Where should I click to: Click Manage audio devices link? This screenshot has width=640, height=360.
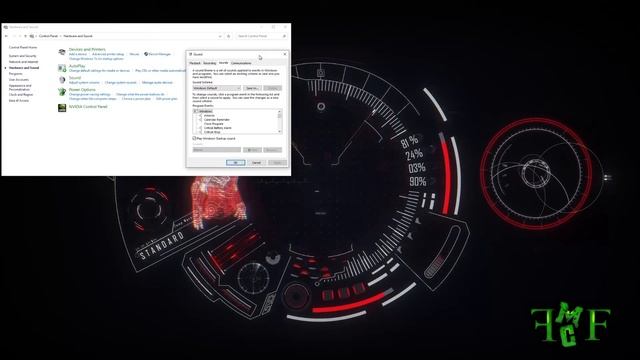click(x=158, y=82)
